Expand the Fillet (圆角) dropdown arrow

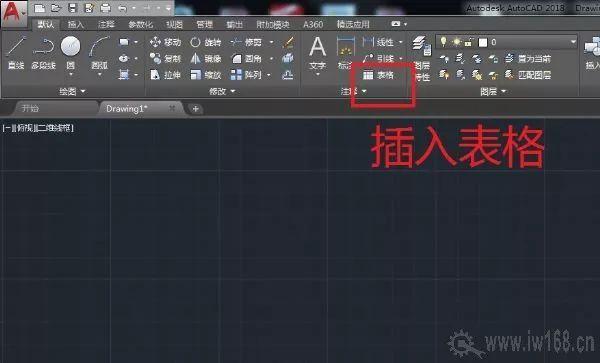click(271, 59)
